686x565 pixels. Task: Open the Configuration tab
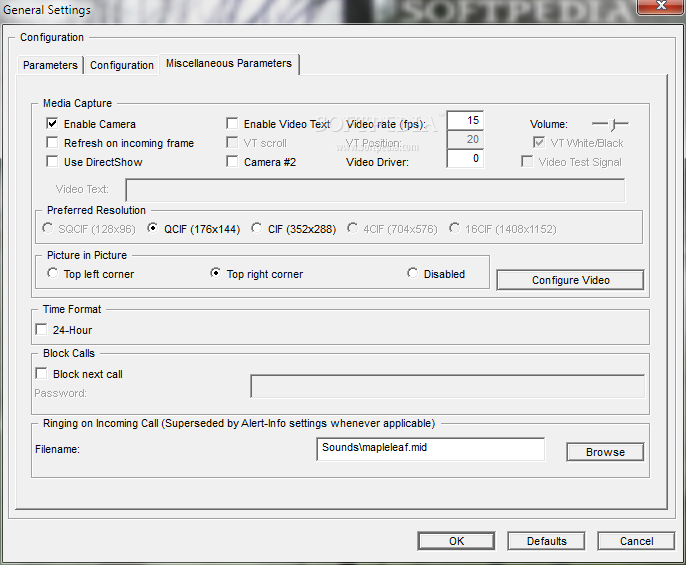(x=122, y=65)
